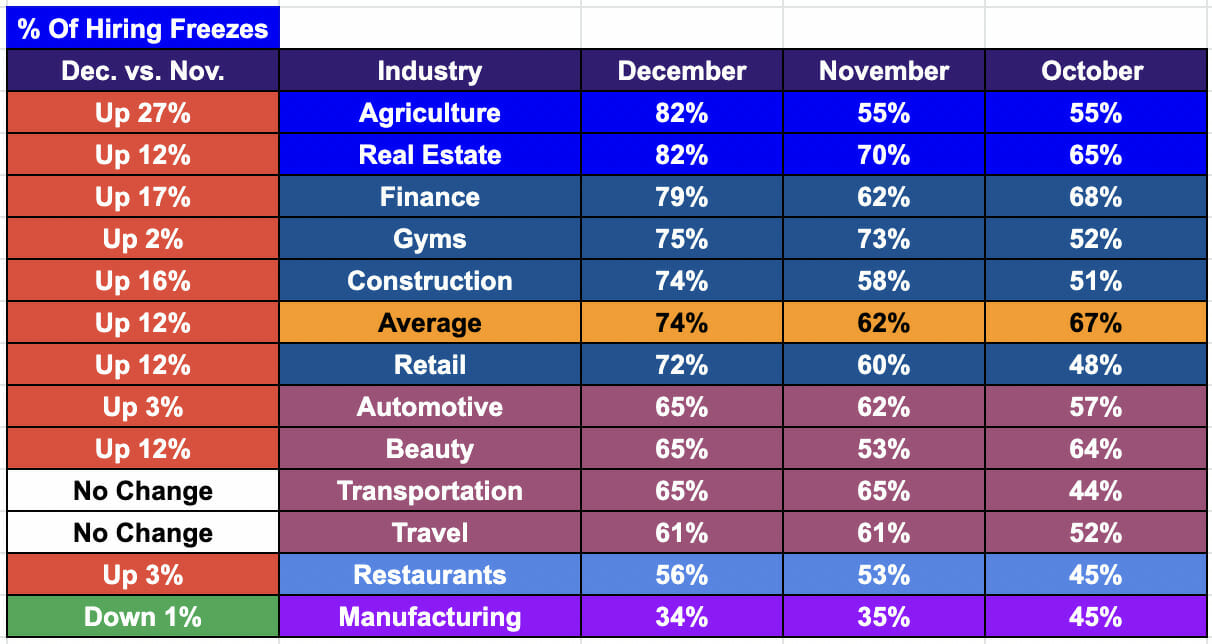Select the 'Manufacturing' industry cell

point(429,617)
